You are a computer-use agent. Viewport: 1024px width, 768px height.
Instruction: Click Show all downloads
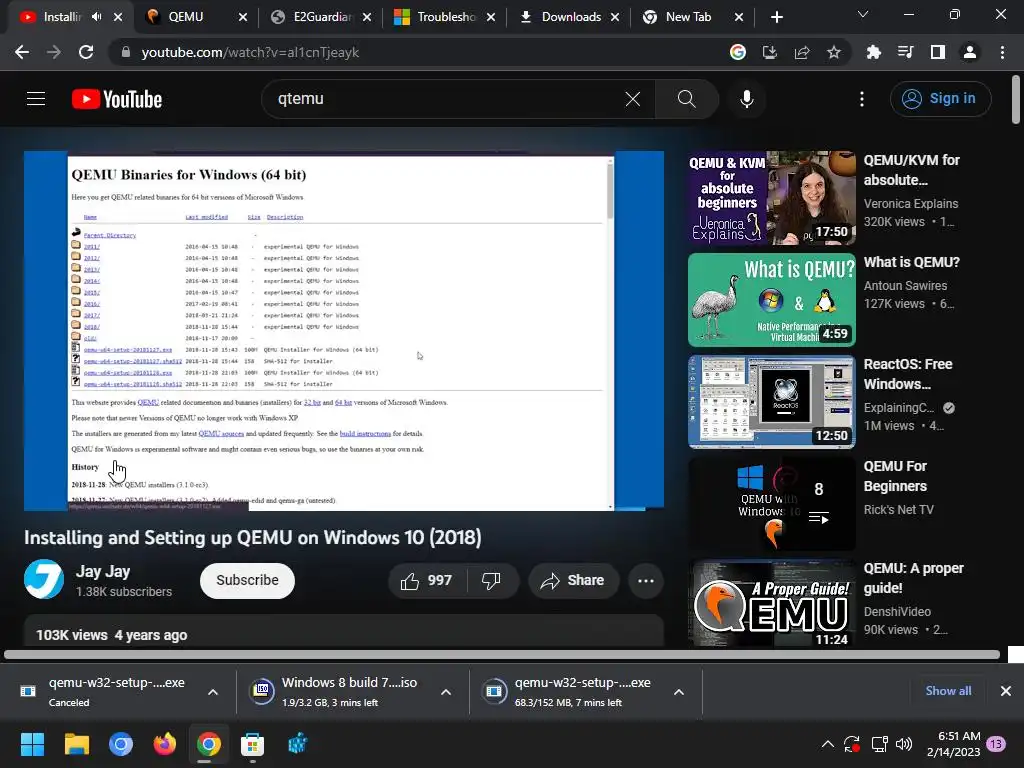coord(948,691)
